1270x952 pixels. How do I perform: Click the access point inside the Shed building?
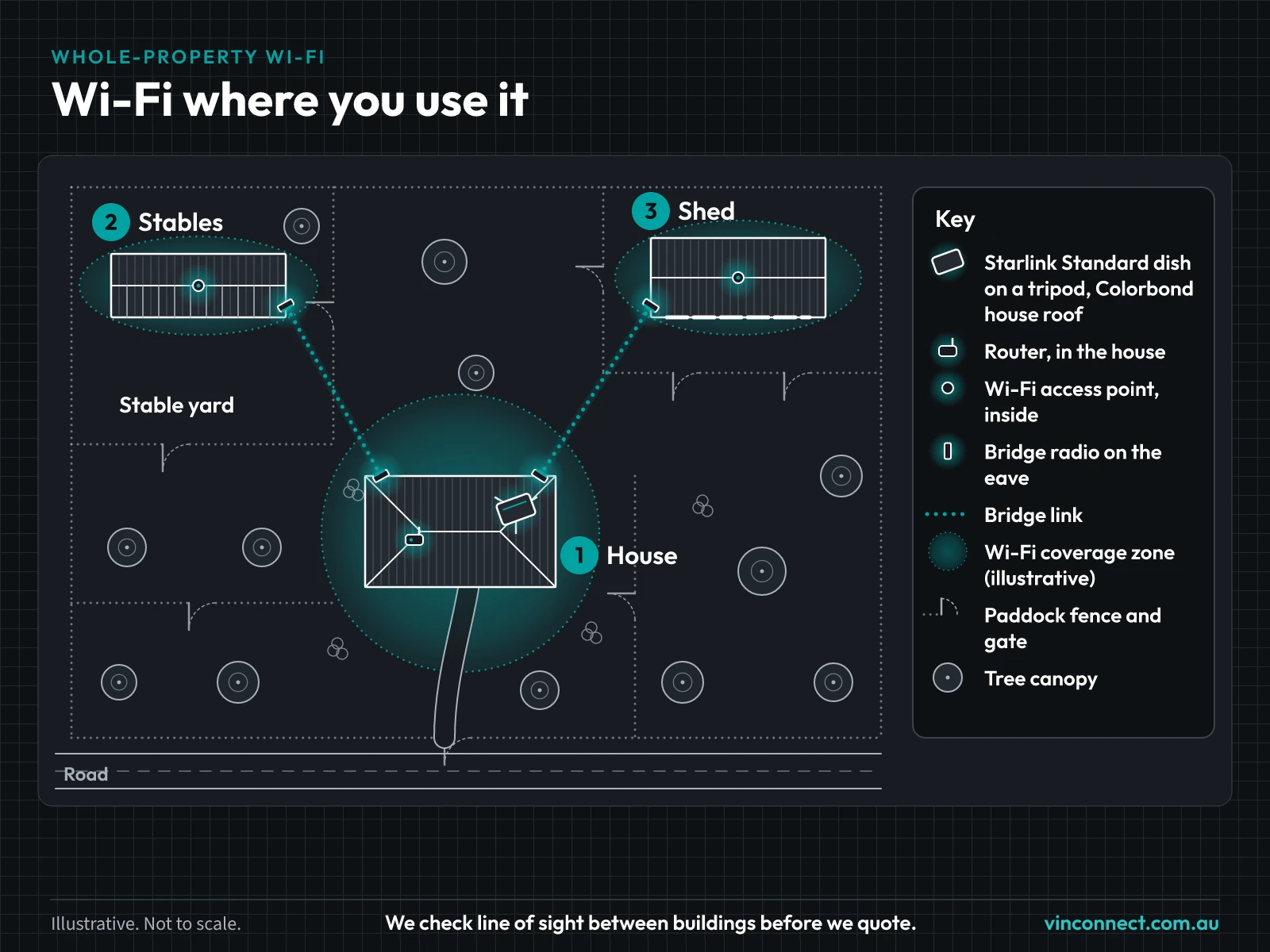(x=738, y=278)
